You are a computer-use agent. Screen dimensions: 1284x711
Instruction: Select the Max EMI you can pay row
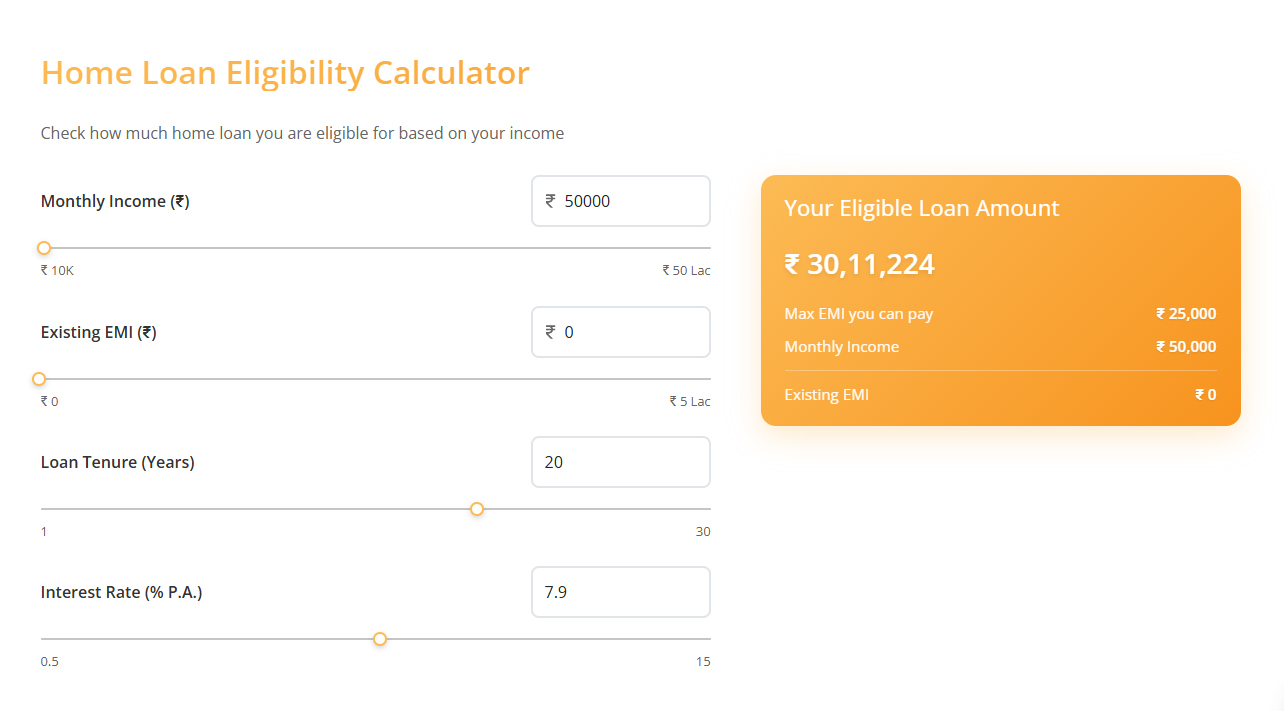pos(858,313)
